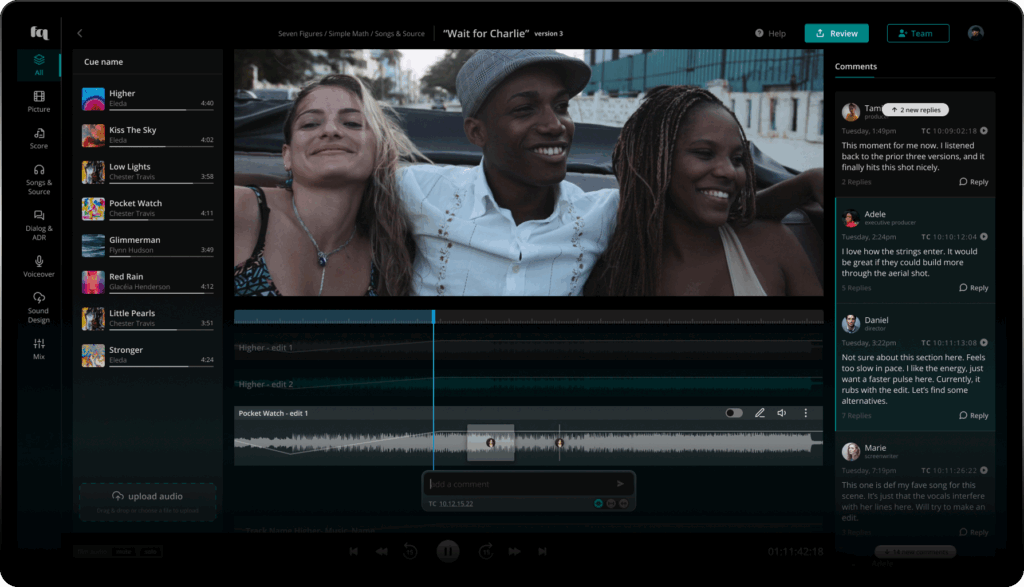Expand the 7 Replies on Daniel's comment
The height and width of the screenshot is (587, 1024).
pyautogui.click(x=856, y=415)
